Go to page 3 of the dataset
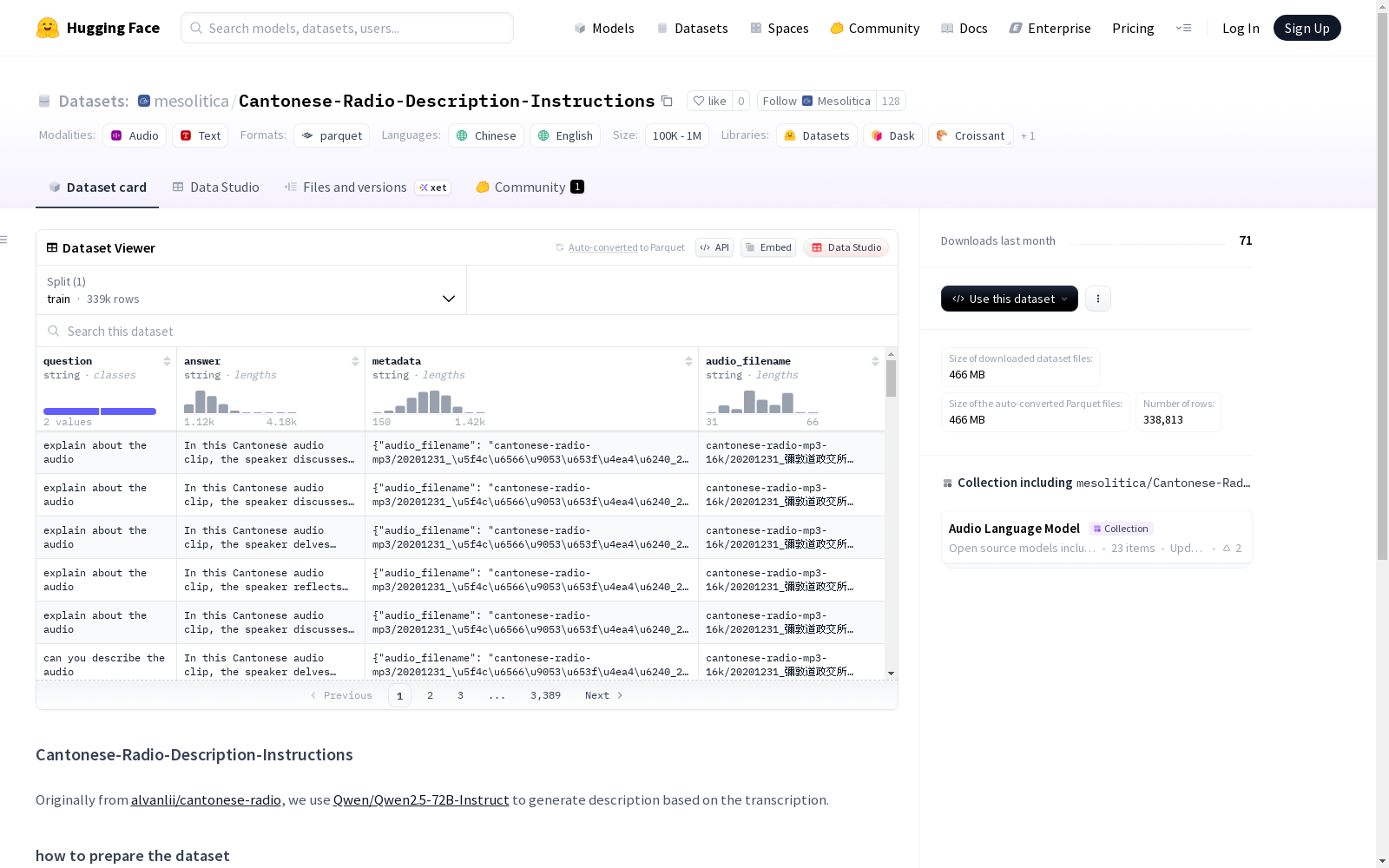This screenshot has width=1389, height=868. pos(460,695)
